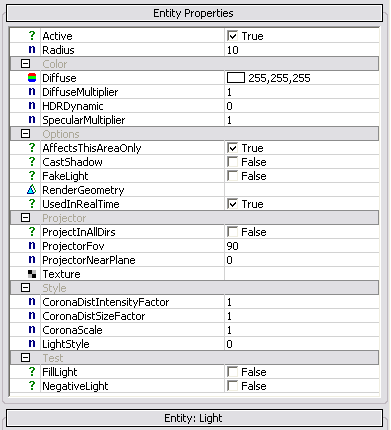391x430 pixels.
Task: Enable the NegativeLight checkbox
Action: [x=232, y=386]
